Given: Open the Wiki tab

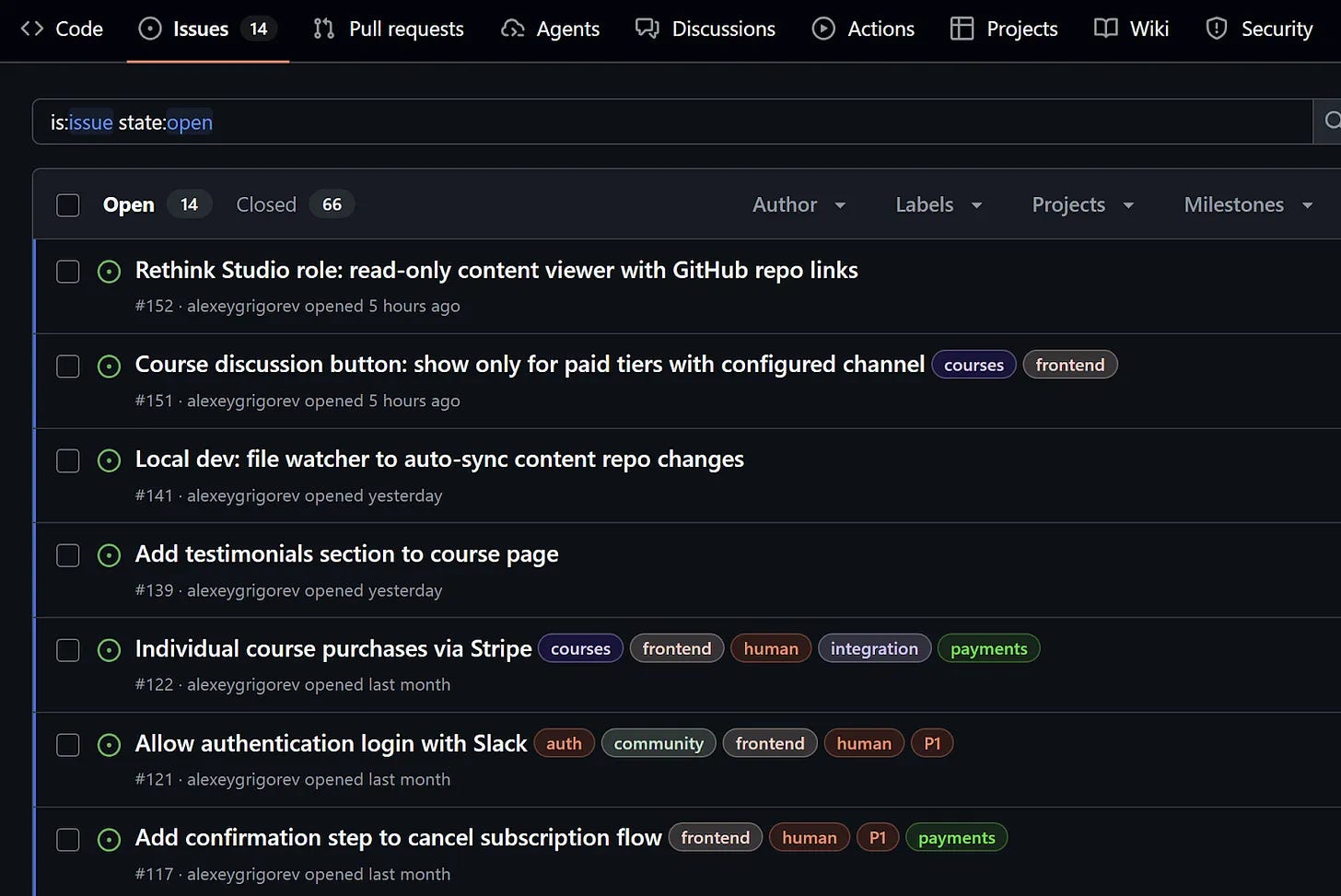Looking at the screenshot, I should pyautogui.click(x=1132, y=29).
